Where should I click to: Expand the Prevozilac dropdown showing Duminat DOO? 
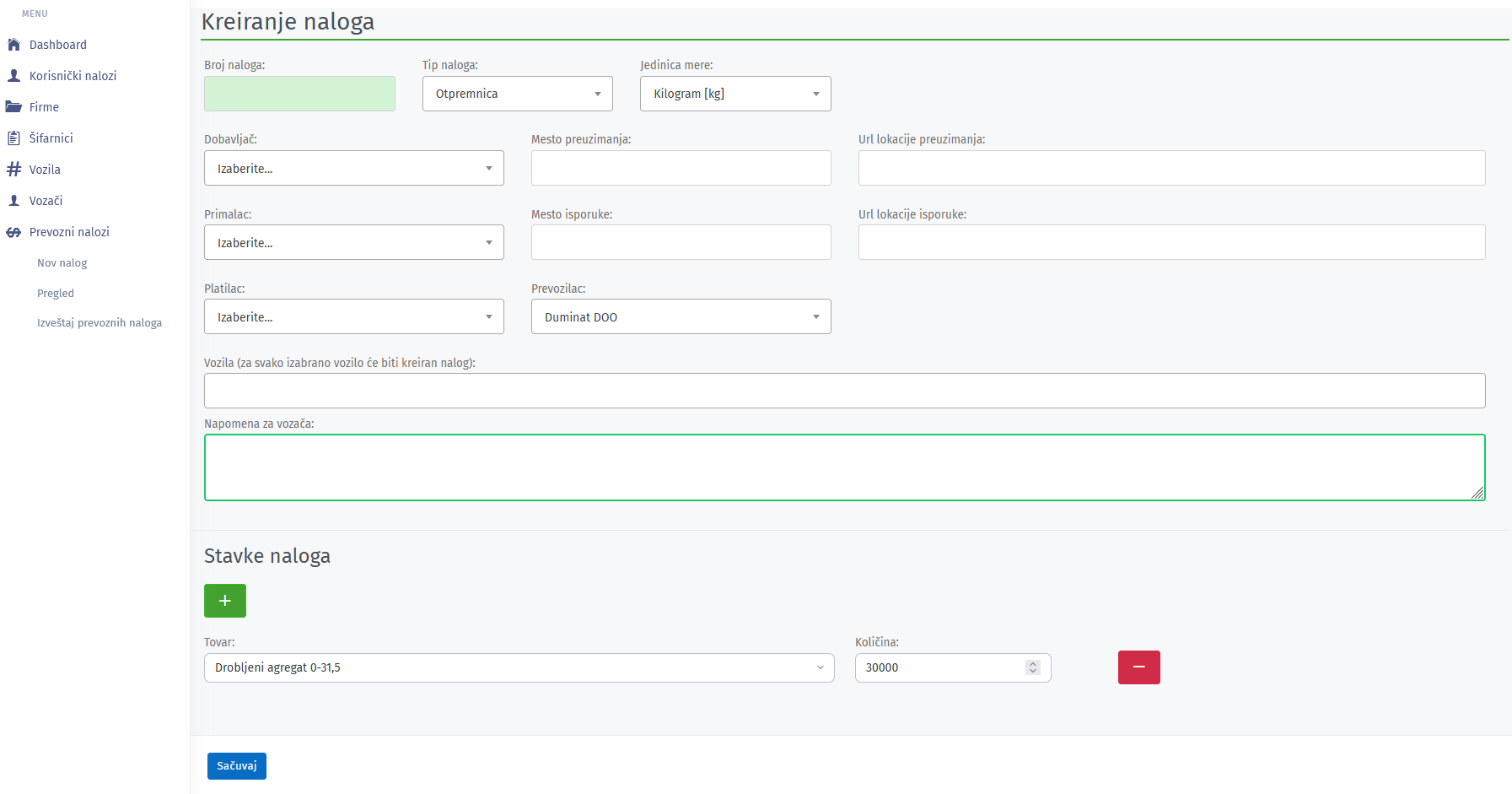coord(681,317)
